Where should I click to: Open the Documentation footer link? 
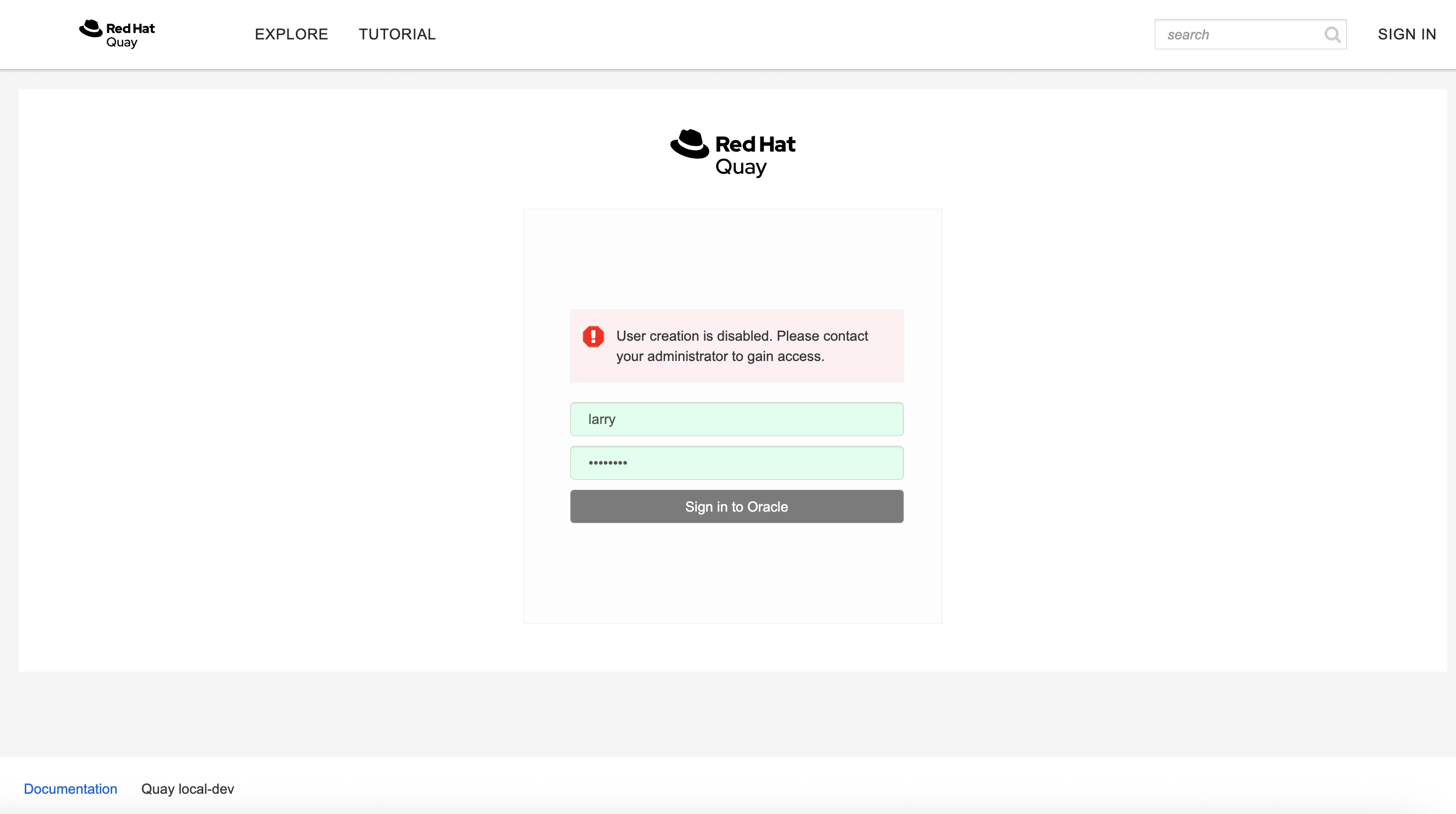[70, 789]
